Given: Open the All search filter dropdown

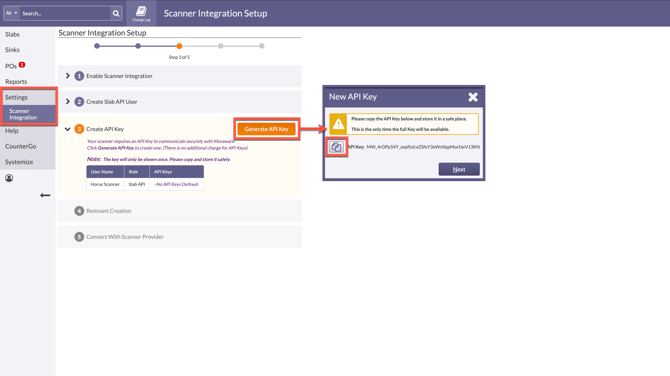Looking at the screenshot, I should point(12,13).
